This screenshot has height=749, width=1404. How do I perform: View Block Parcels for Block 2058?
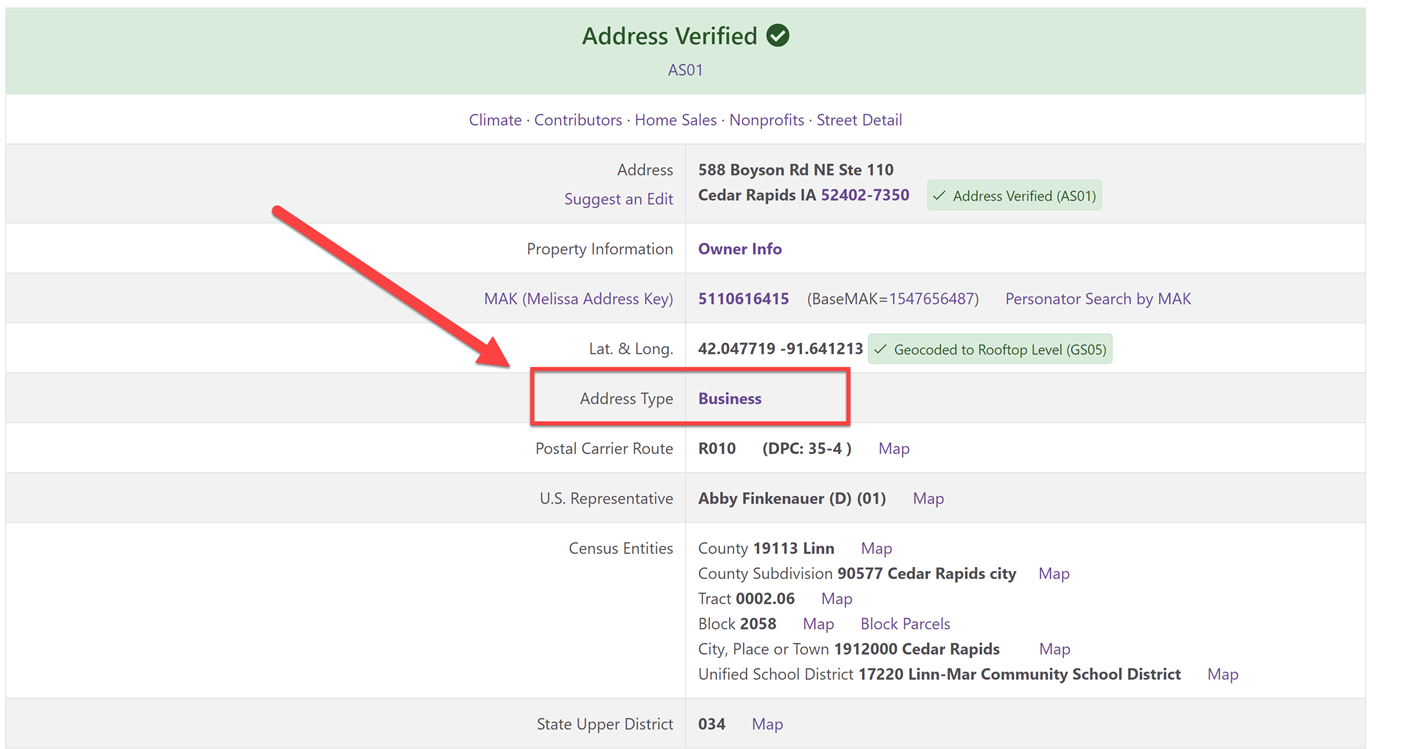pos(905,624)
